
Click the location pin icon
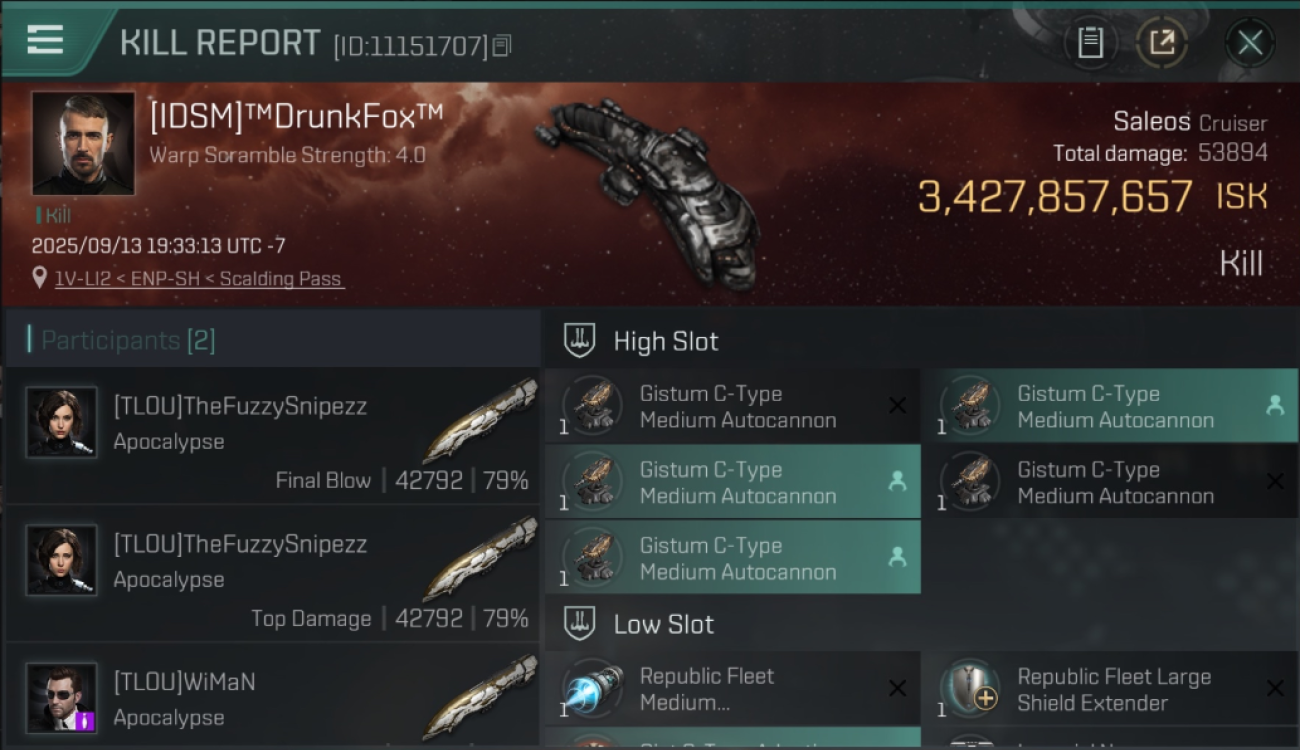point(40,278)
